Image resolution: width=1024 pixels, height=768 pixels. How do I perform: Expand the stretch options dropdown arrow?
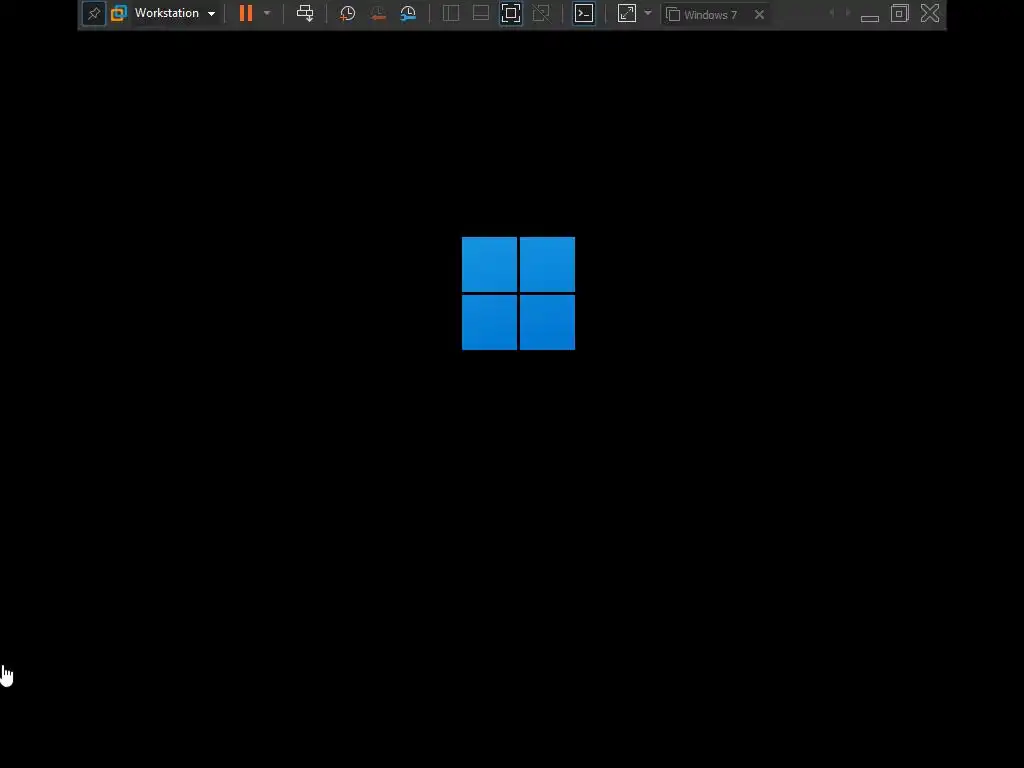coord(648,13)
